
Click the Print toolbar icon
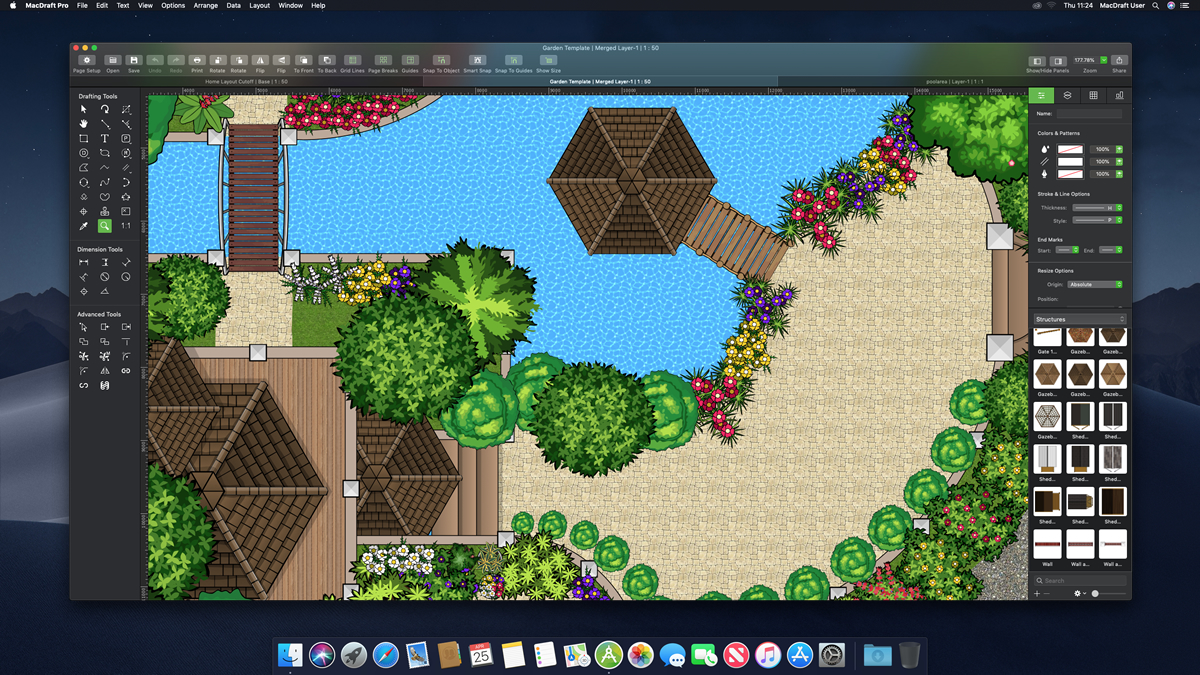pyautogui.click(x=197, y=64)
